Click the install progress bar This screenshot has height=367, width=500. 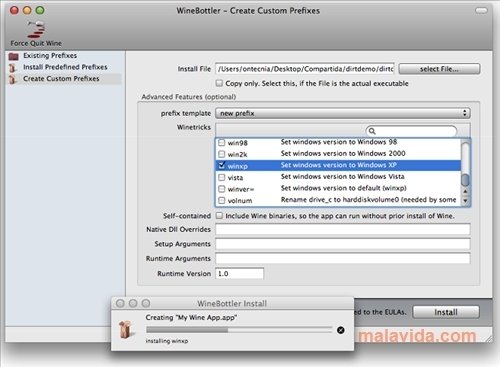coord(239,330)
